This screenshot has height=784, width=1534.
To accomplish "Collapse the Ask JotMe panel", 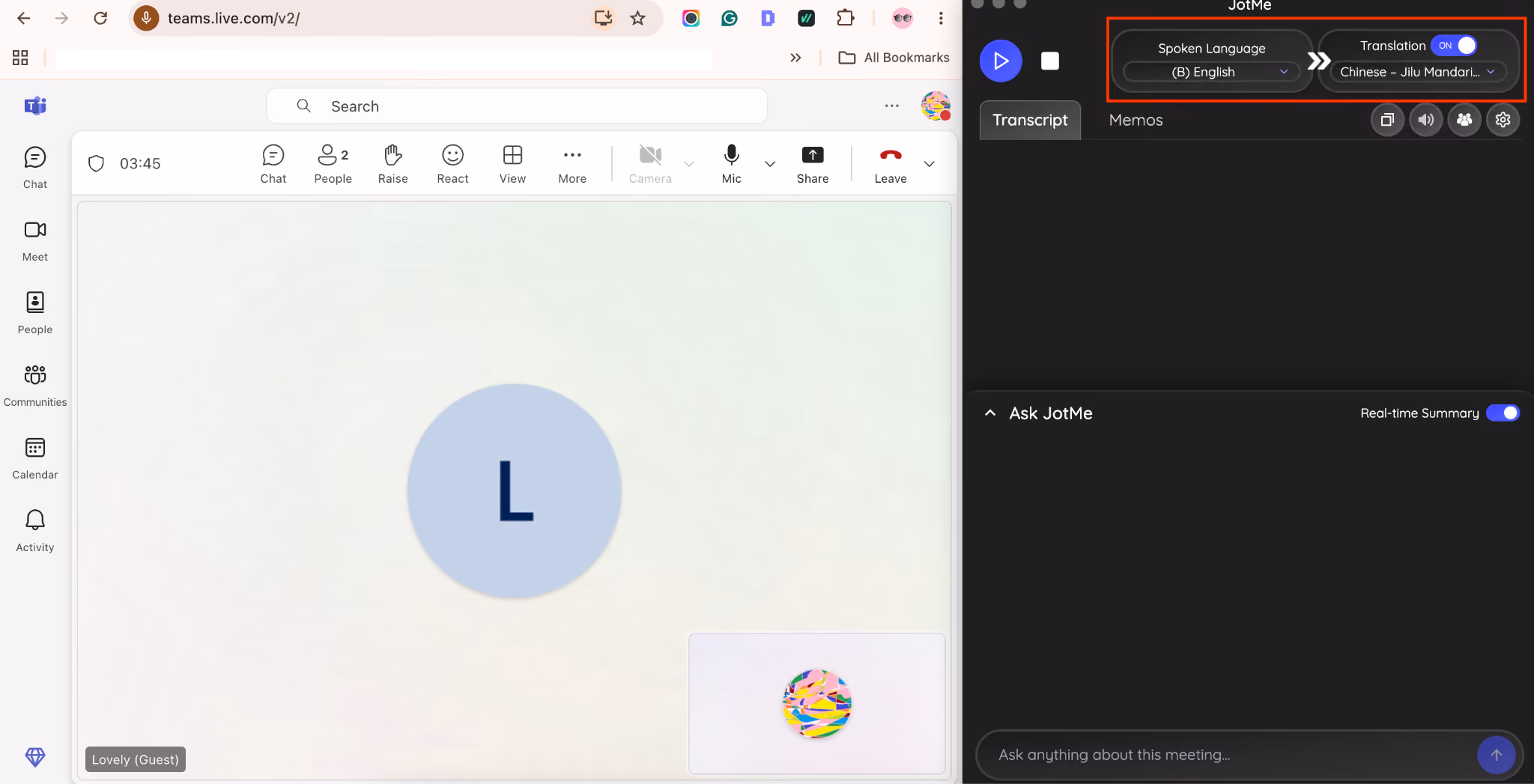I will click(x=990, y=413).
